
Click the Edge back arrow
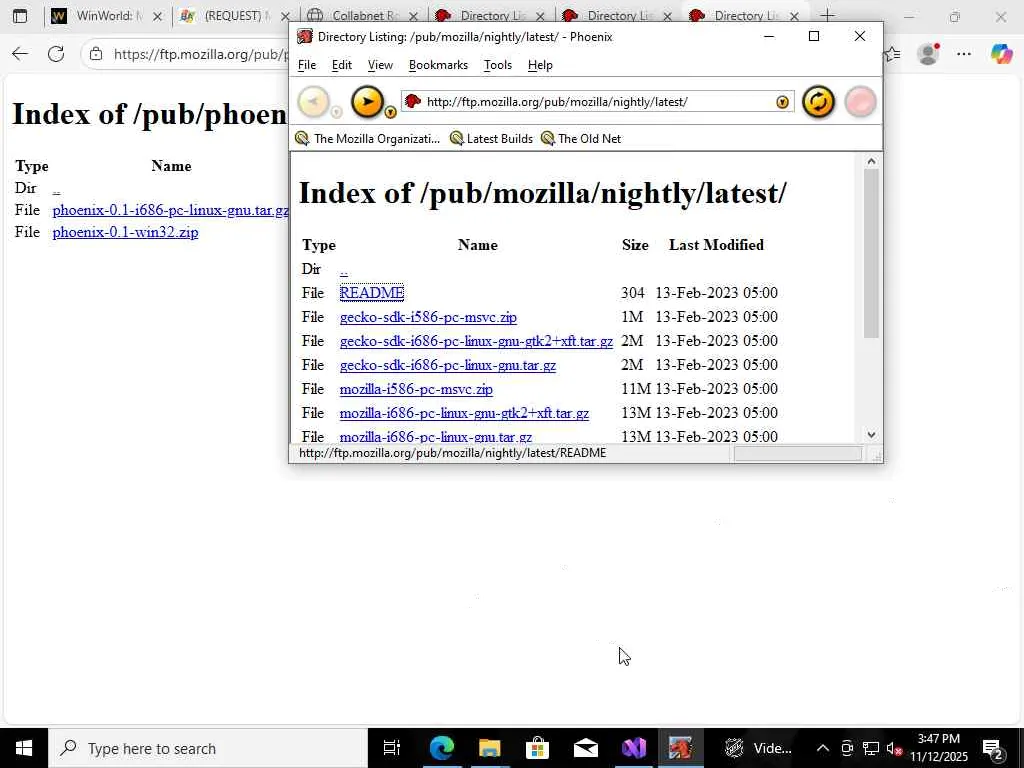click(x=20, y=54)
